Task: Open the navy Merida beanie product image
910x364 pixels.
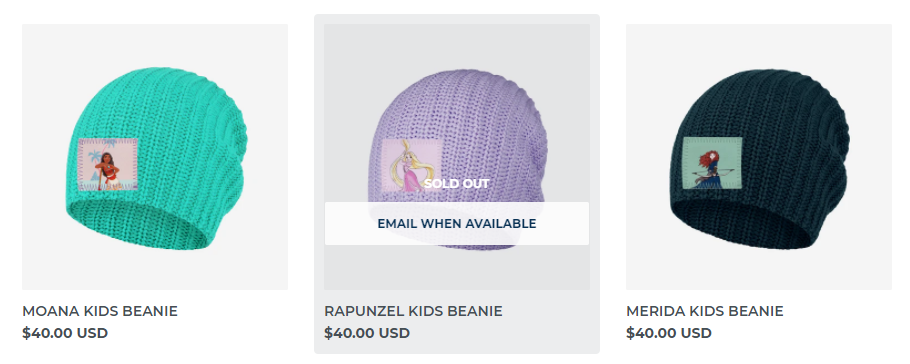Action: tap(759, 157)
